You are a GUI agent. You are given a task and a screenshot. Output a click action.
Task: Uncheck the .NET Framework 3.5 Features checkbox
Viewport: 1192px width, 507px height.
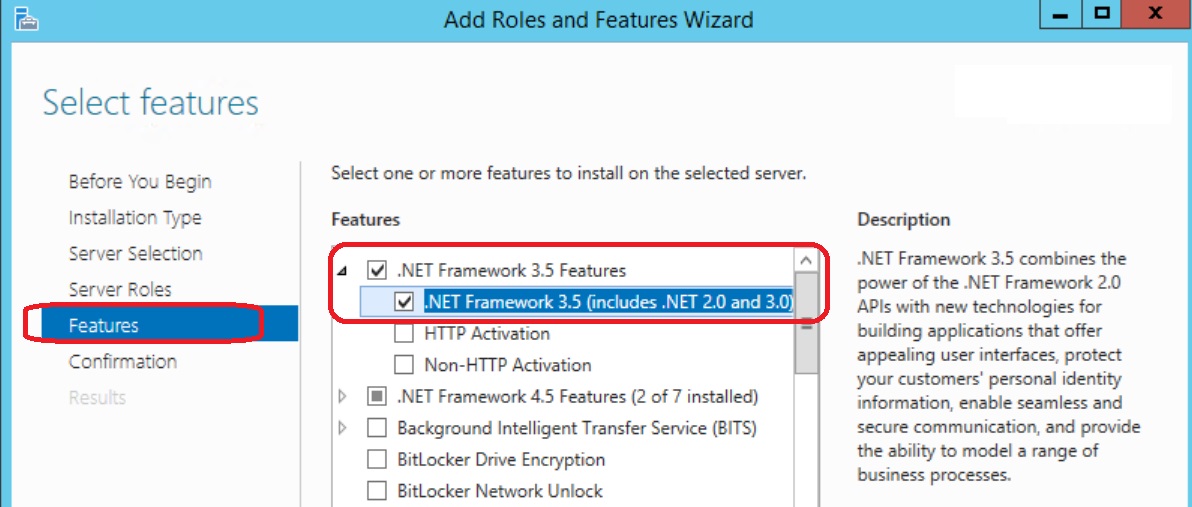377,270
